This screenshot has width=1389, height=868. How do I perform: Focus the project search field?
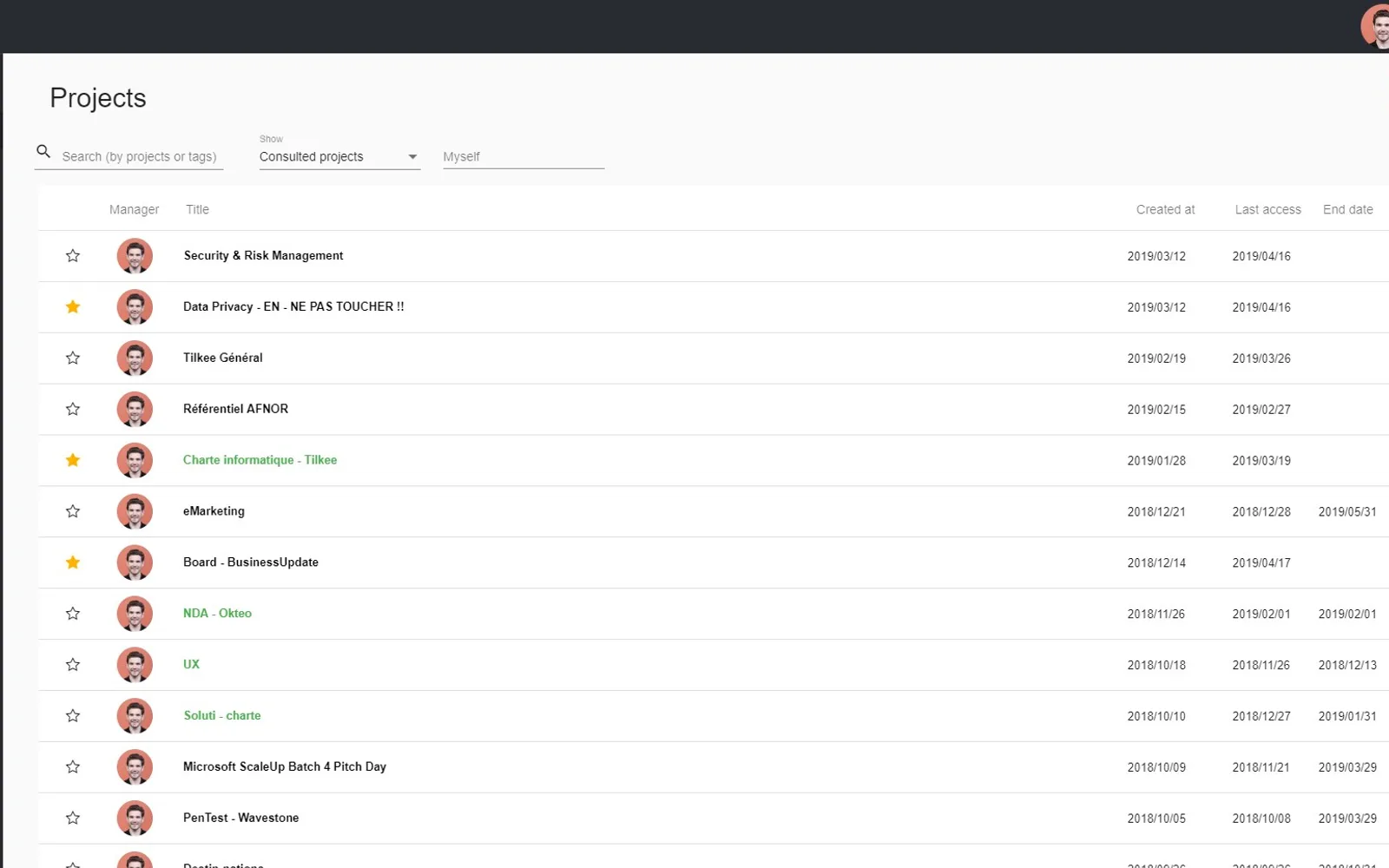[142, 157]
